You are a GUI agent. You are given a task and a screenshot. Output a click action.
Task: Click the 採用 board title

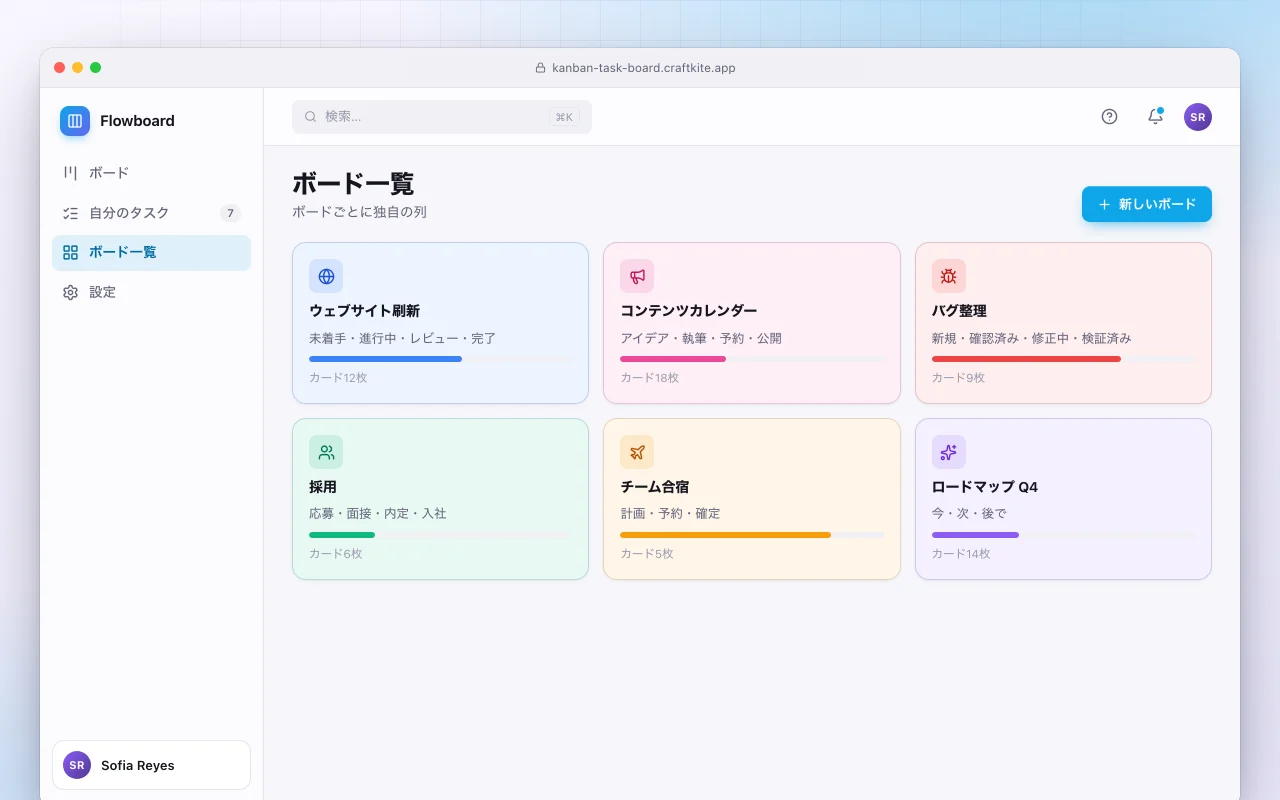(x=323, y=487)
